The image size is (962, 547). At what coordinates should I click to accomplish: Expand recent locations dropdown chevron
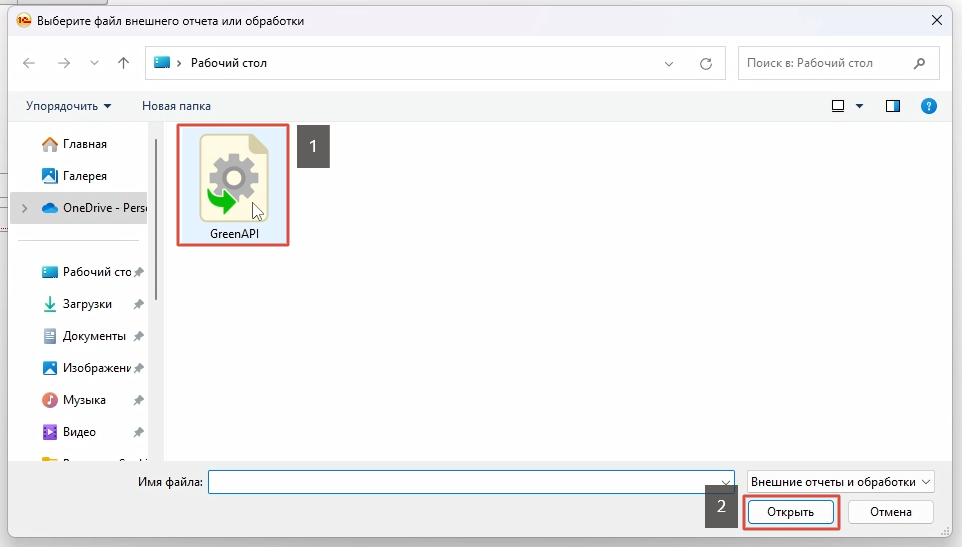click(x=94, y=63)
